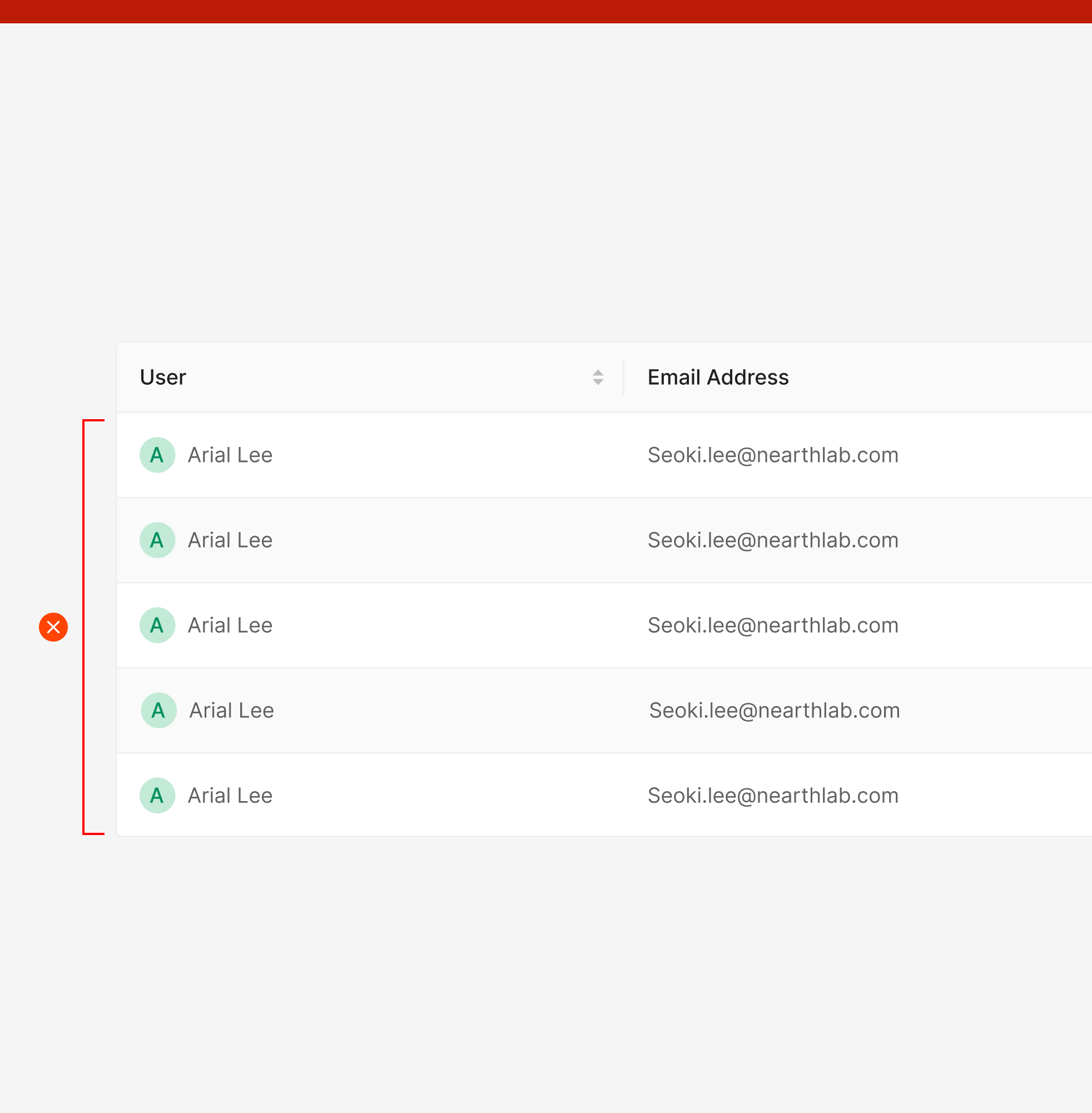This screenshot has height=1113, width=1092.
Task: Select the first row's Arial Lee name
Action: pos(230,455)
